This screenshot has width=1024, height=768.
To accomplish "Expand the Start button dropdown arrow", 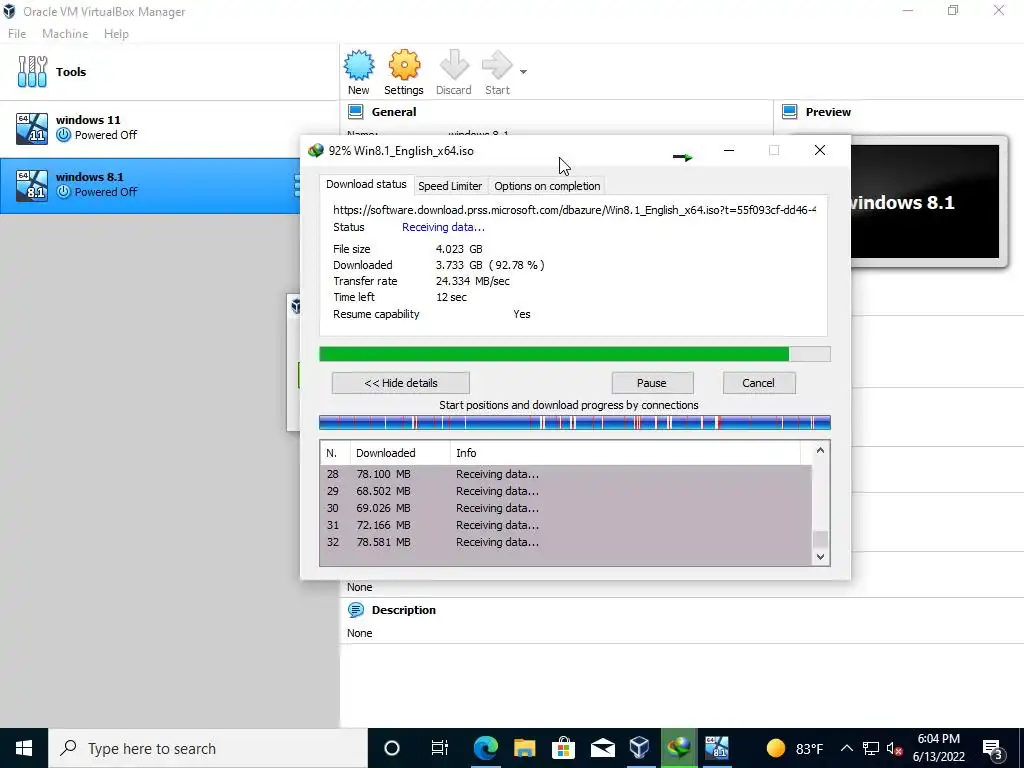I will (x=523, y=72).
